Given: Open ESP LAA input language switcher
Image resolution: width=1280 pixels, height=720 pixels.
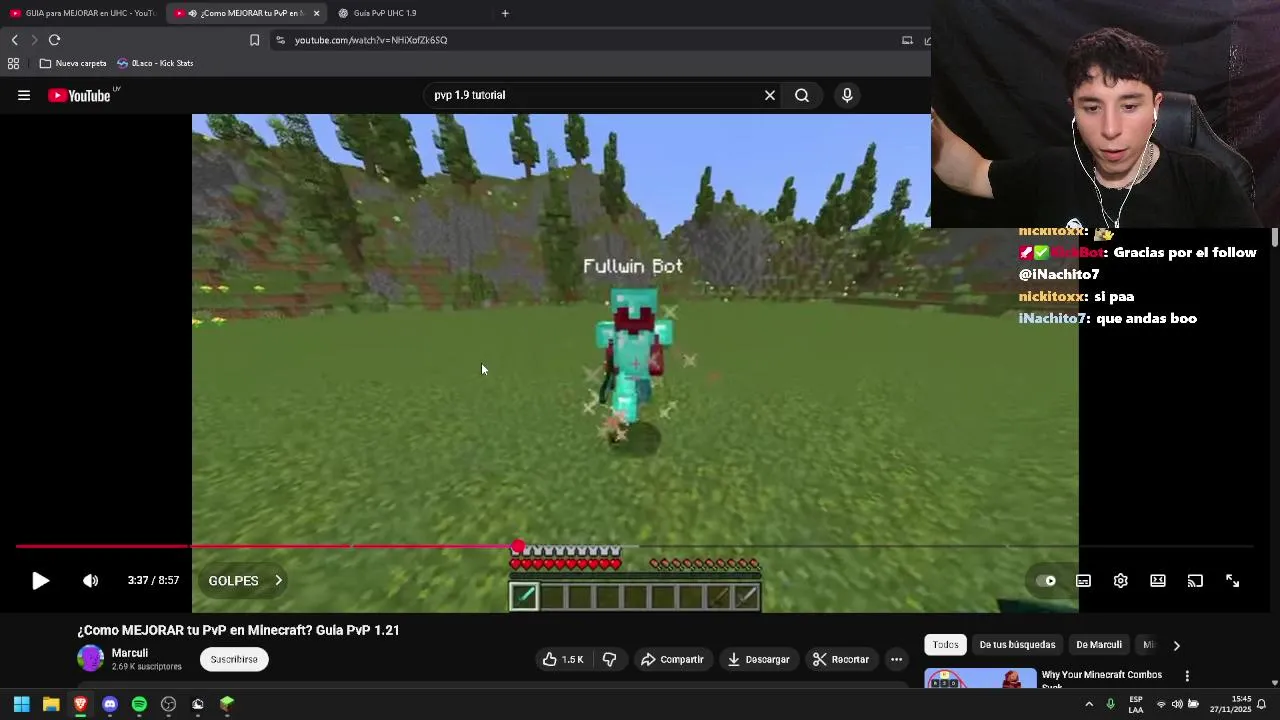Looking at the screenshot, I should pyautogui.click(x=1136, y=704).
